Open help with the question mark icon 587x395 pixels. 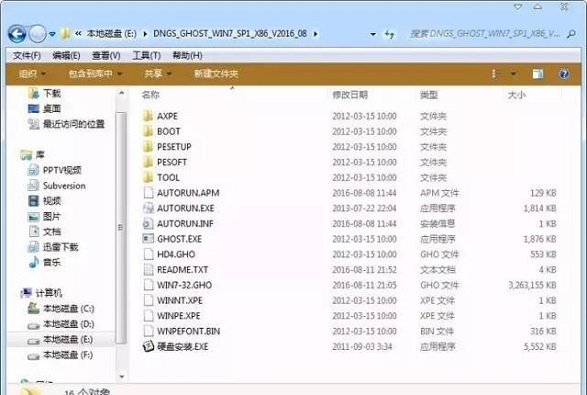564,74
